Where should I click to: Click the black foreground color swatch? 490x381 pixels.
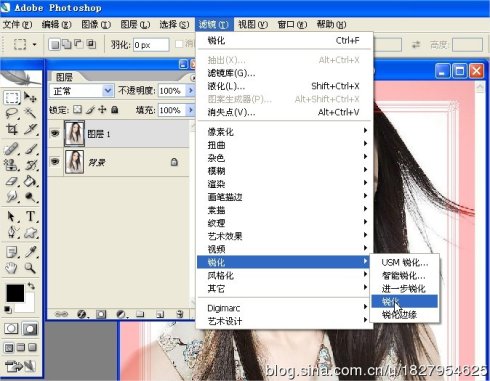15,293
